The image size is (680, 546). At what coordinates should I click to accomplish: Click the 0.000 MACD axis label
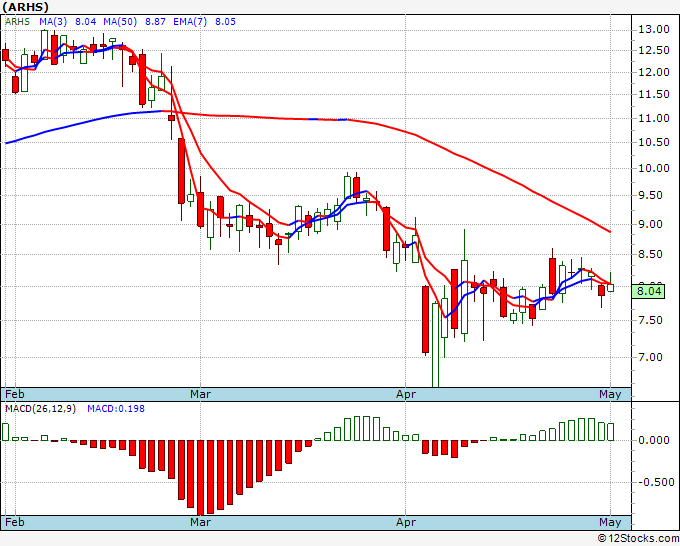(x=654, y=440)
